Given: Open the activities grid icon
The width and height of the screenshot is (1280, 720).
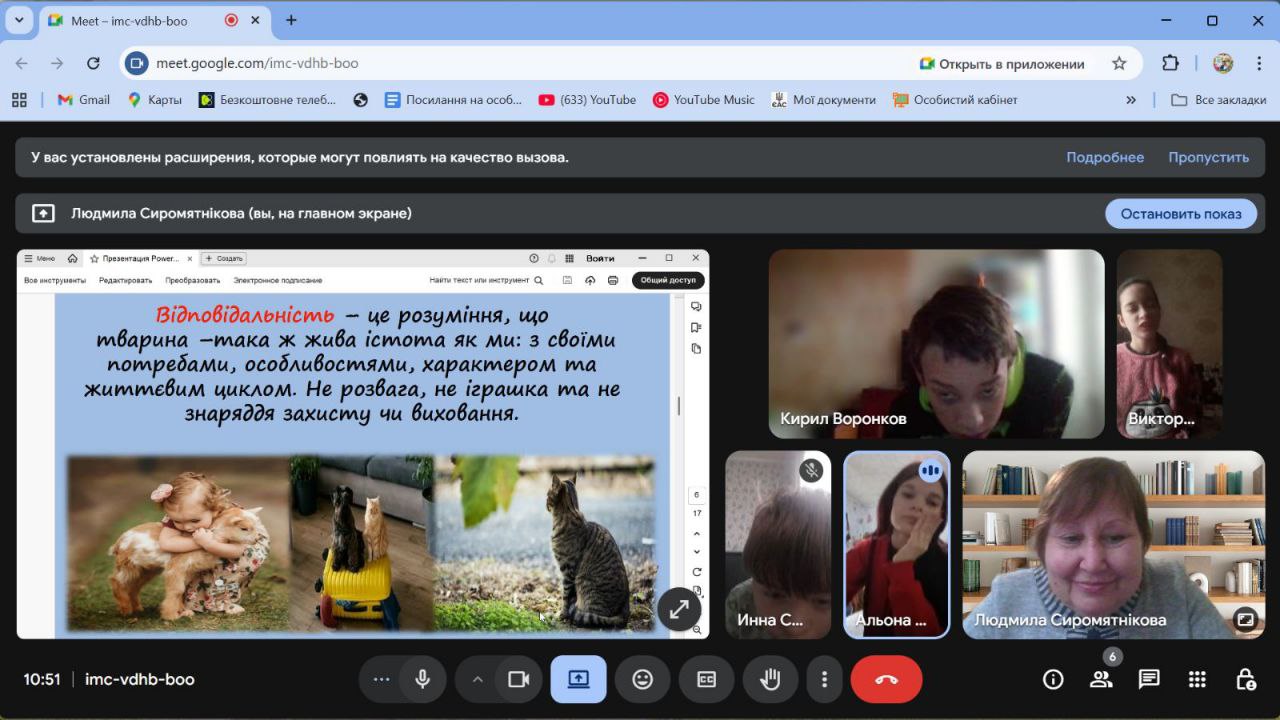Looking at the screenshot, I should coord(1197,679).
